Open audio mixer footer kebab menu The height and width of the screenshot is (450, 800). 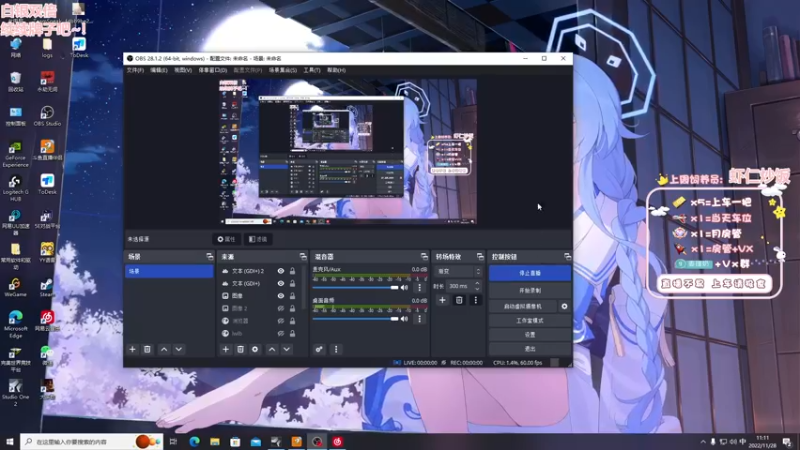pos(336,349)
